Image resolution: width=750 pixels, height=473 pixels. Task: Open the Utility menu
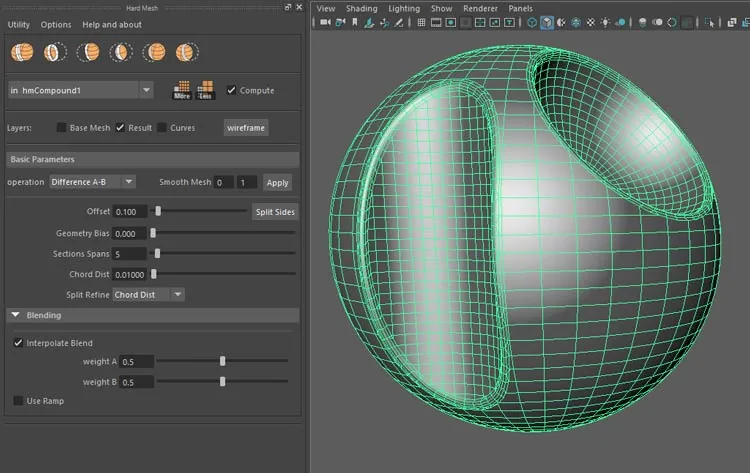pyautogui.click(x=19, y=24)
